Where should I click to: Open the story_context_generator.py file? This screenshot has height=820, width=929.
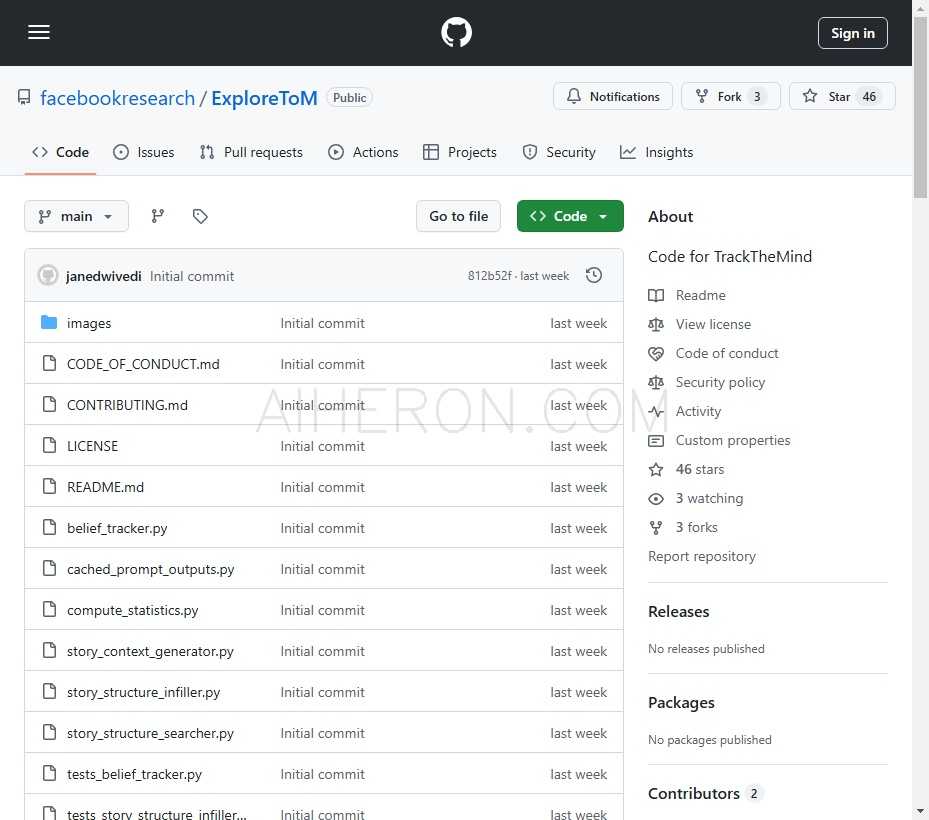[150, 651]
